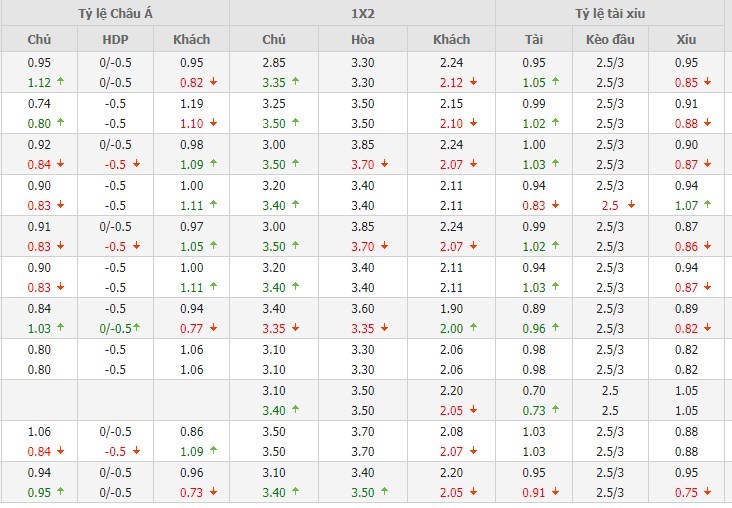
Task: Select the 1X2 header tab
Action: tap(362, 13)
